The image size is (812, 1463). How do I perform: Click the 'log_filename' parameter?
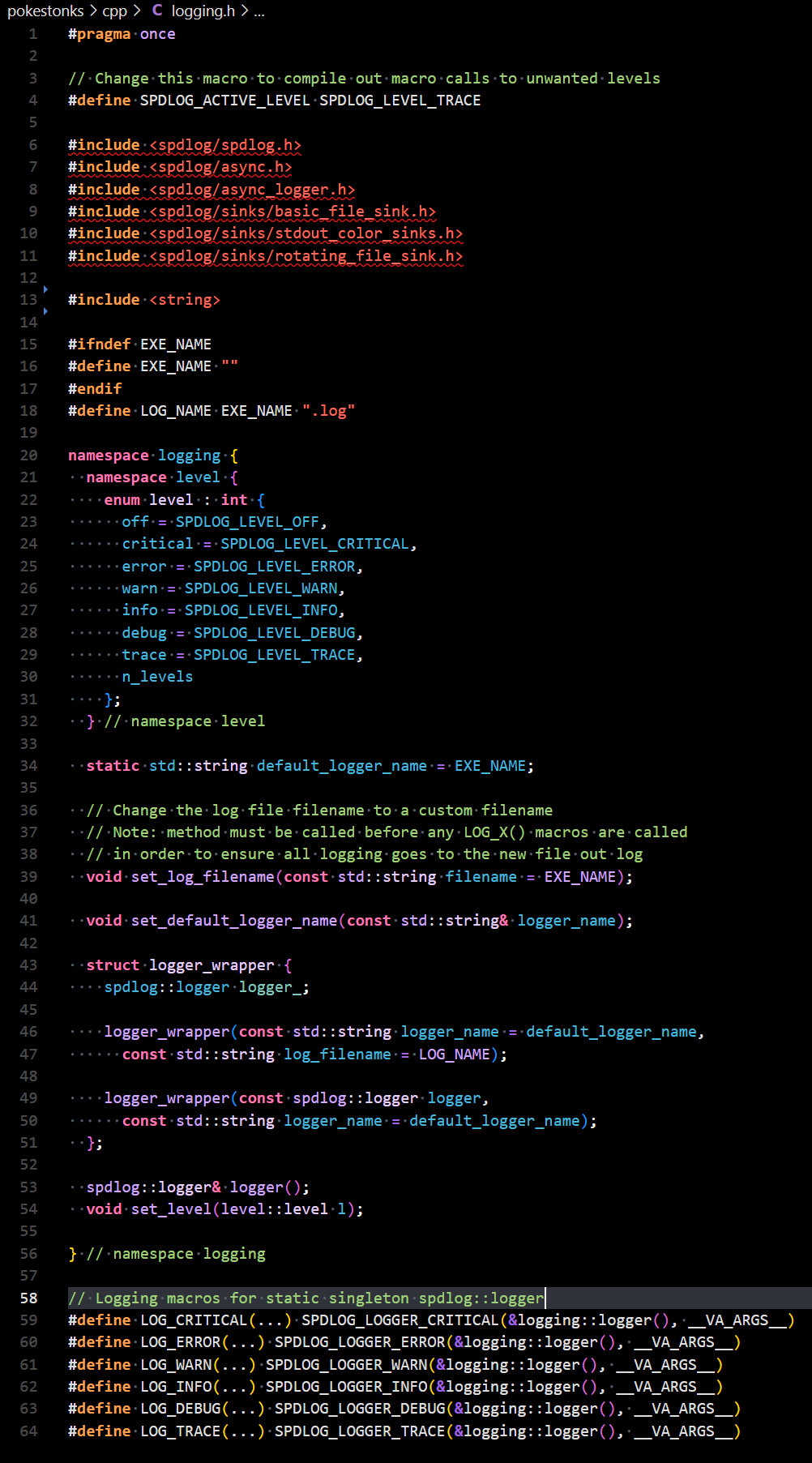tap(337, 1054)
